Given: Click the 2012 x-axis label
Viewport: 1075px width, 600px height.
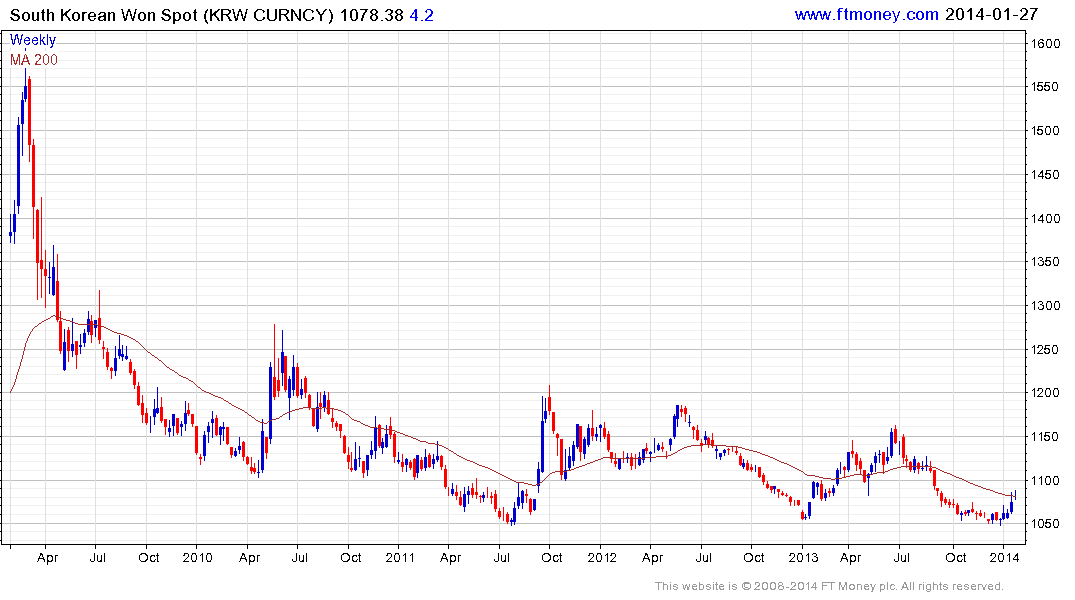Looking at the screenshot, I should (602, 557).
